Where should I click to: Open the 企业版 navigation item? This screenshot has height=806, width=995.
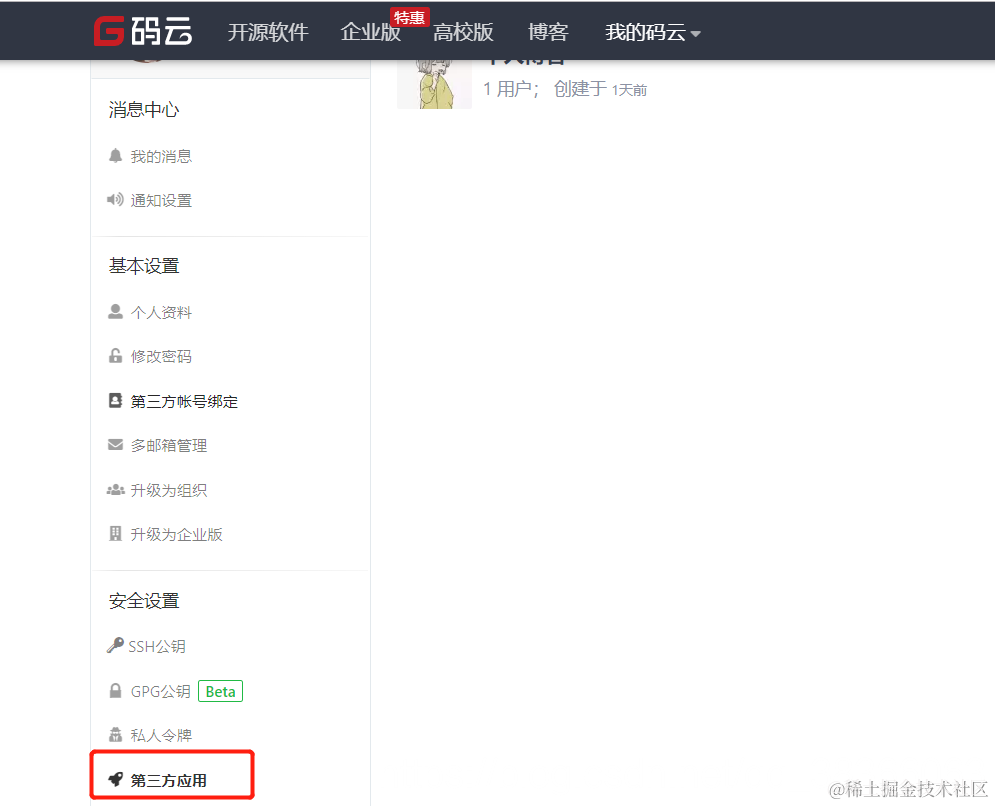(371, 32)
